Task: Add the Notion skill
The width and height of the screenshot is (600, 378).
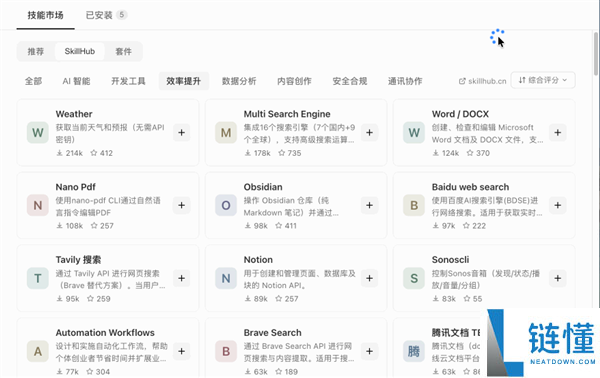Action: pos(369,278)
